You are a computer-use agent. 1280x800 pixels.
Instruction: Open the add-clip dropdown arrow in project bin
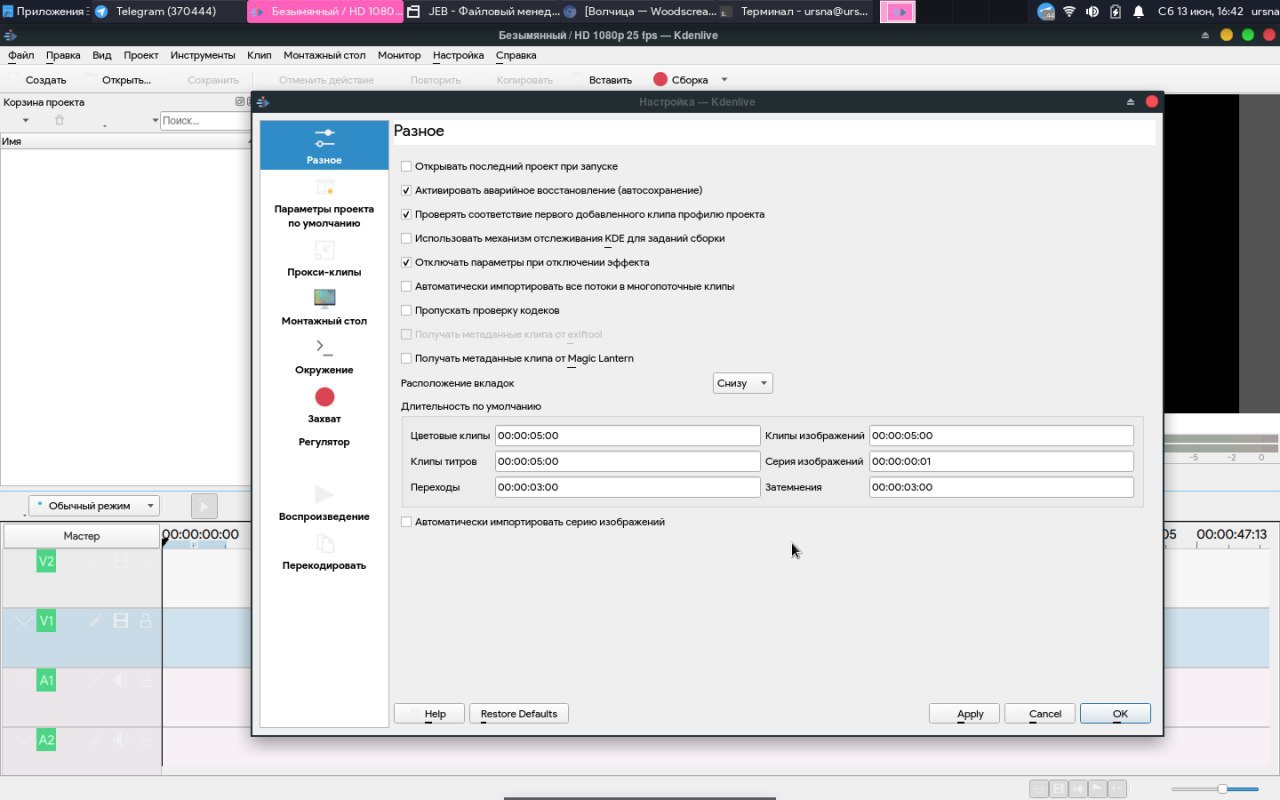click(26, 120)
